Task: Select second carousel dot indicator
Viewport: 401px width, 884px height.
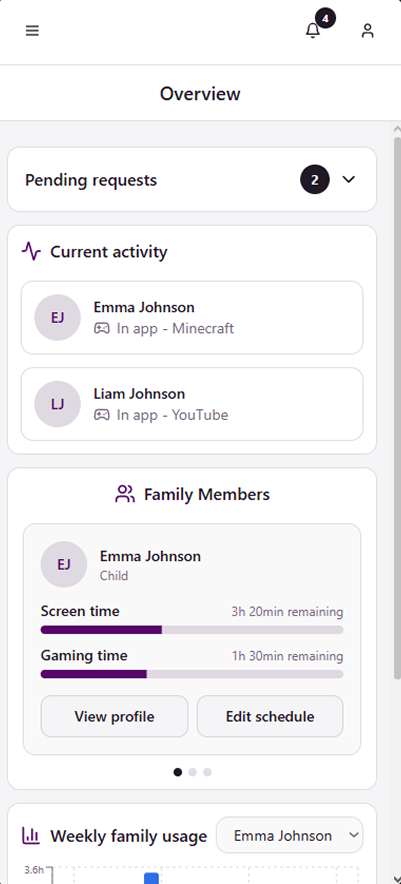Action: [192, 772]
